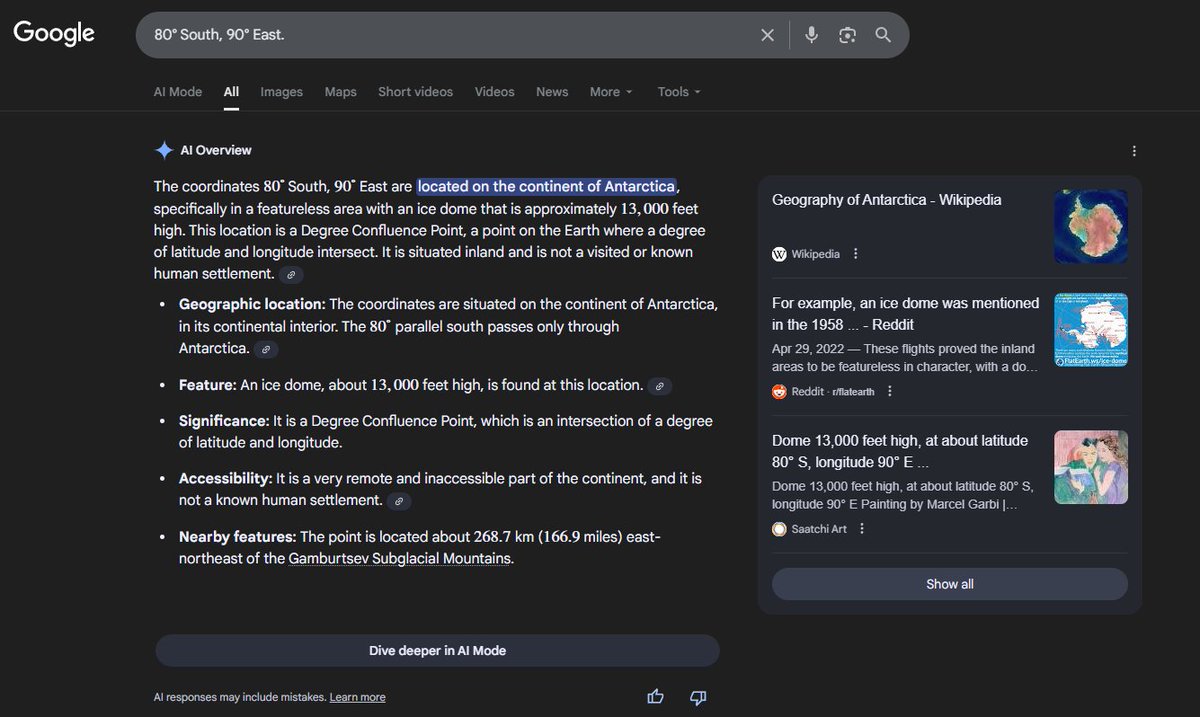Open the Learn more link
The image size is (1200, 717).
tap(357, 698)
